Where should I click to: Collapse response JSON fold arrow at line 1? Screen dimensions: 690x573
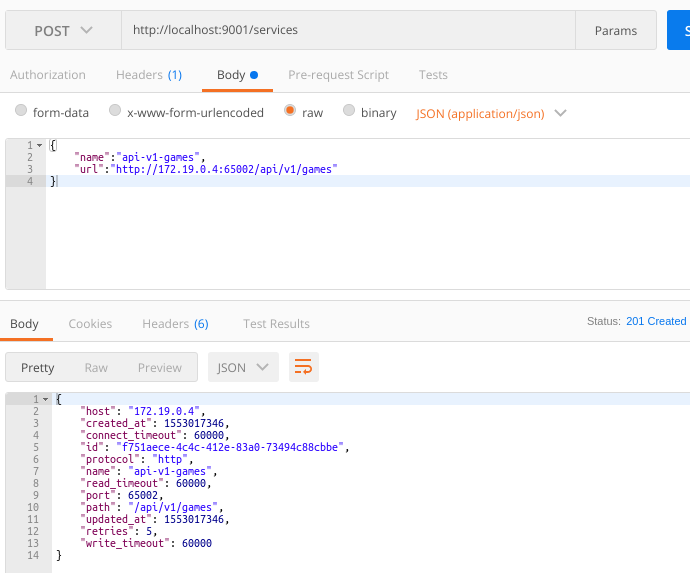[45, 399]
